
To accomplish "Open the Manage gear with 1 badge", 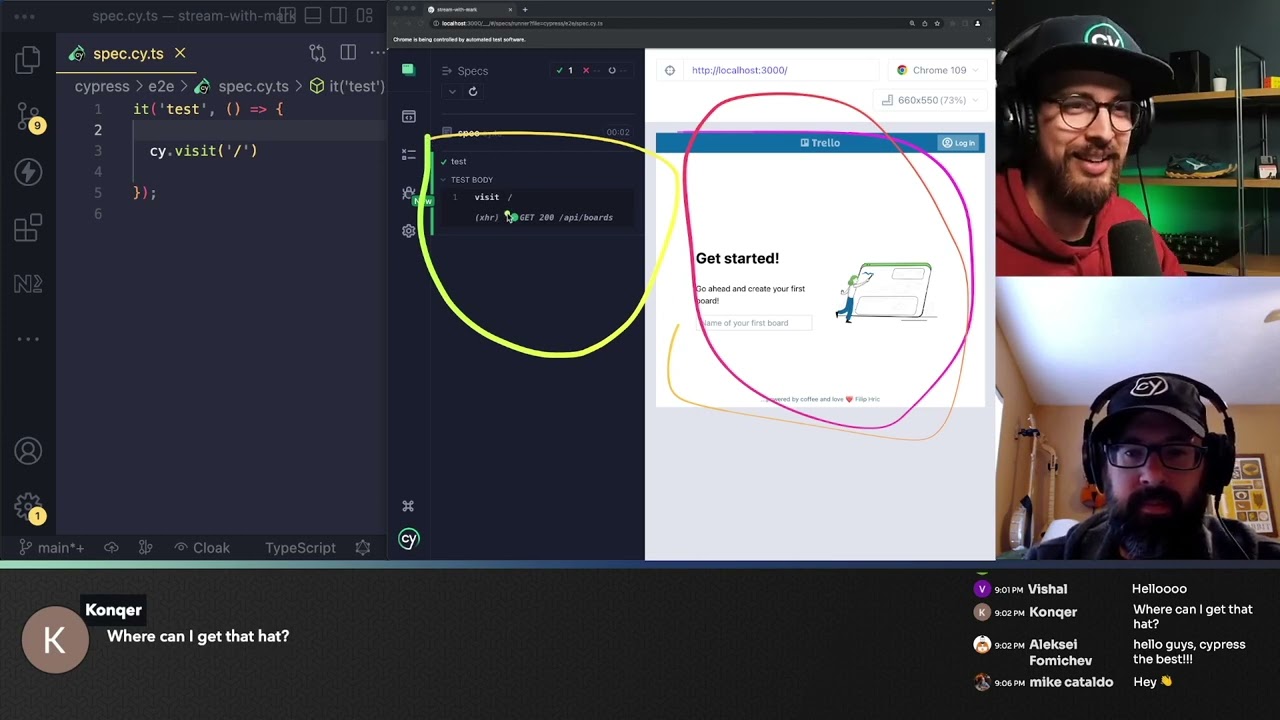I will click(x=28, y=508).
